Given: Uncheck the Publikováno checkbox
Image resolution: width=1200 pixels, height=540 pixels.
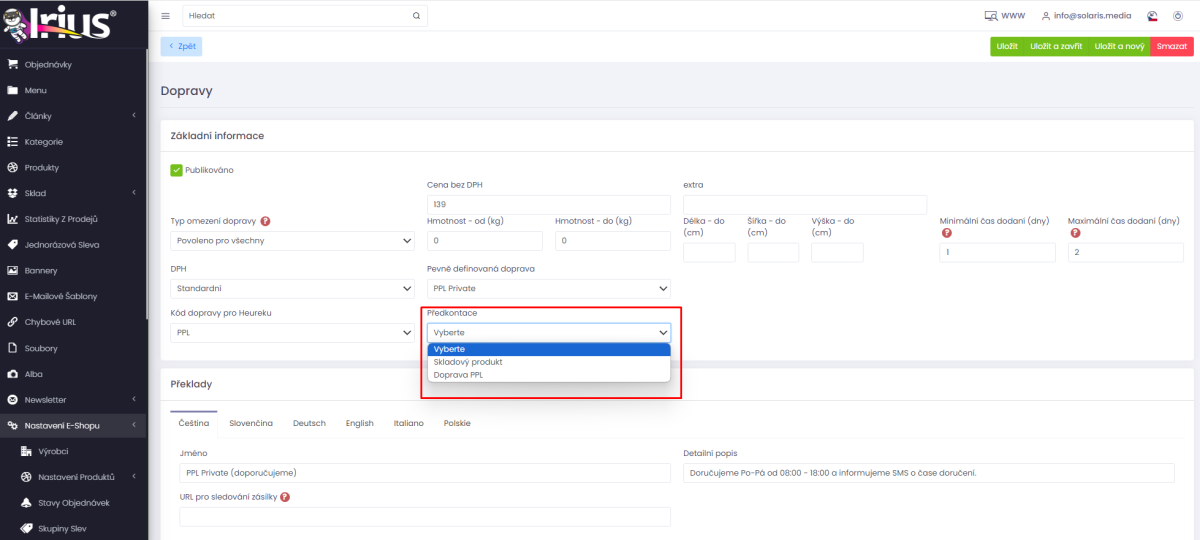Looking at the screenshot, I should pos(176,170).
